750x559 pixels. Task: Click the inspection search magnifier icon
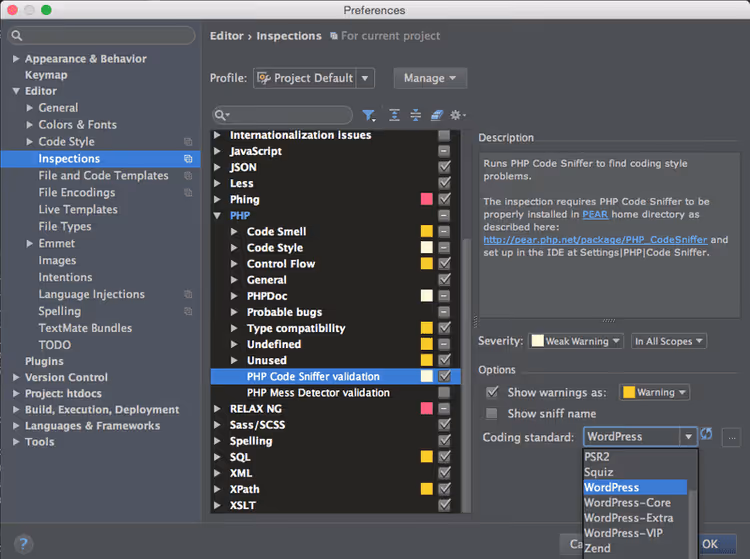[x=221, y=115]
